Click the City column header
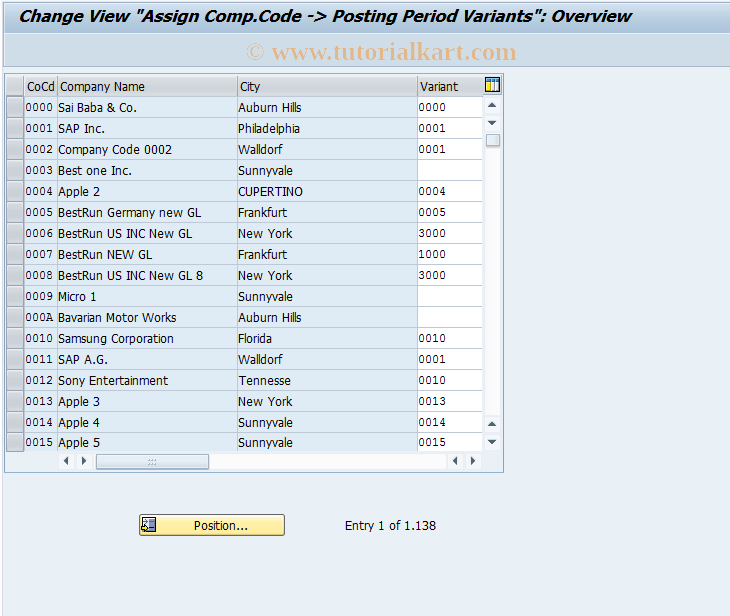Image resolution: width=730 pixels, height=616 pixels. (x=327, y=87)
